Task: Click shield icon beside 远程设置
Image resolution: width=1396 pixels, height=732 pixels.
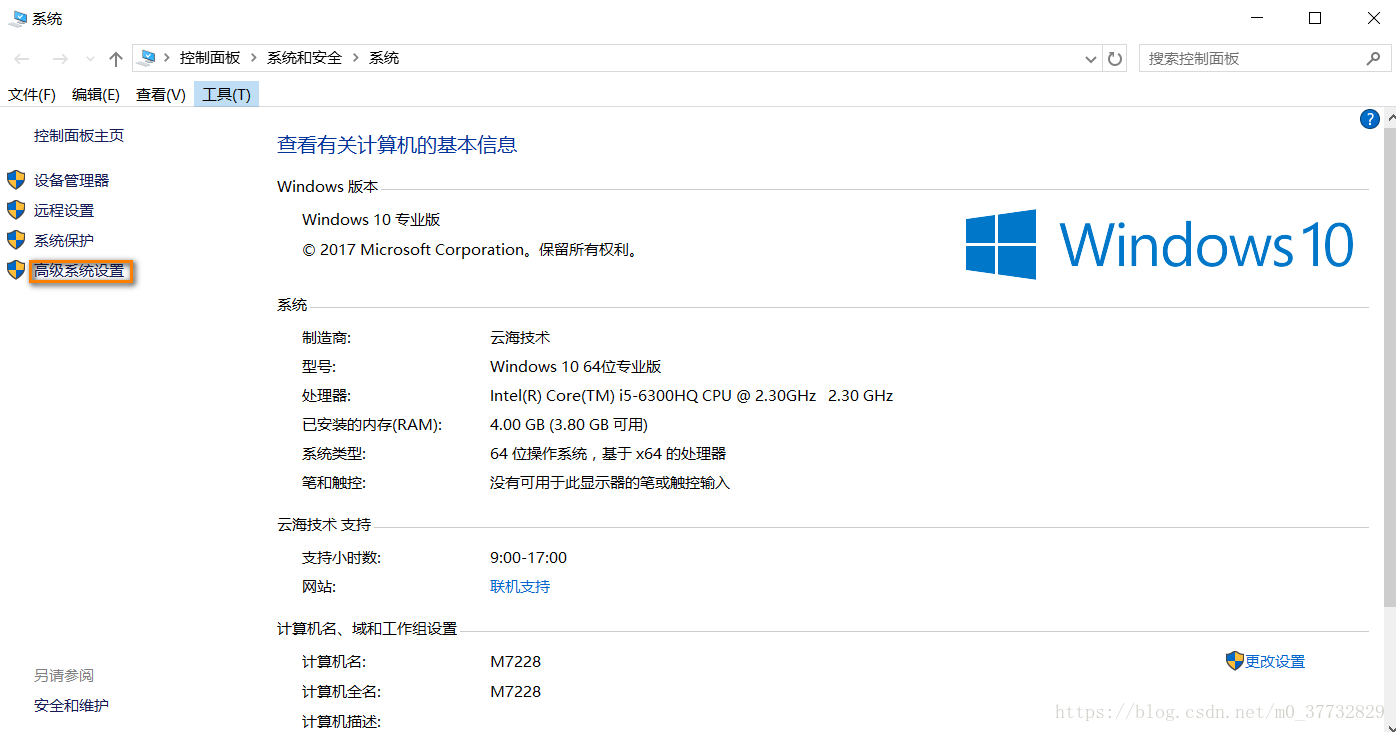Action: (x=15, y=210)
